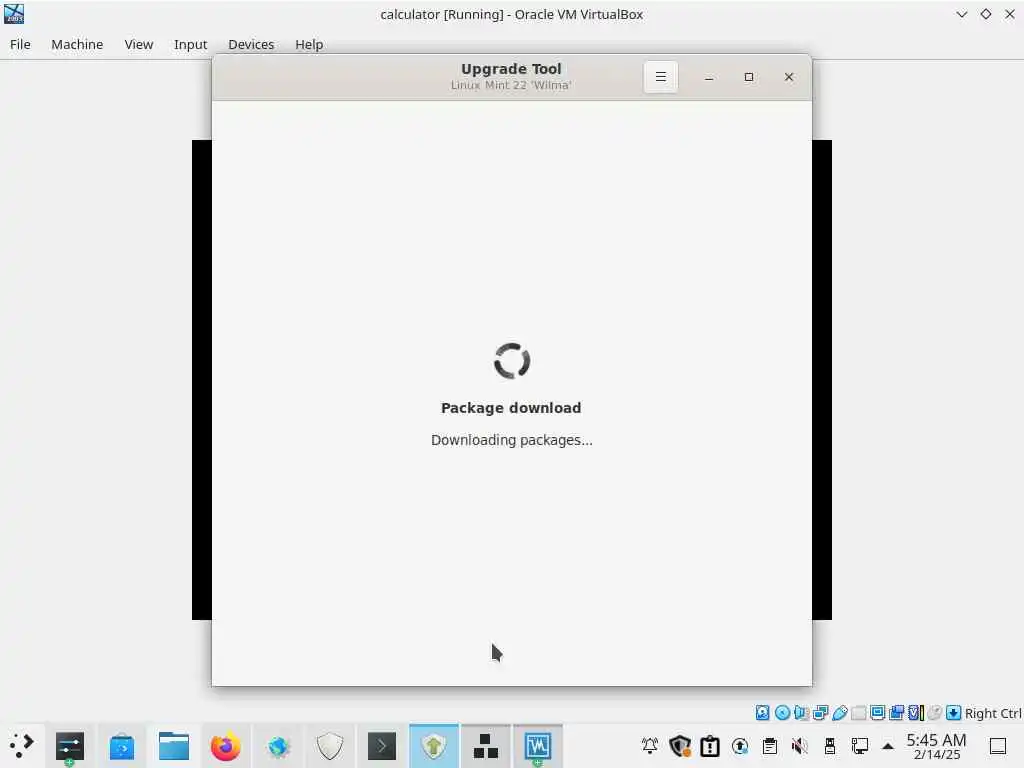This screenshot has width=1024, height=768.
Task: Open the Input menu
Action: tap(190, 44)
